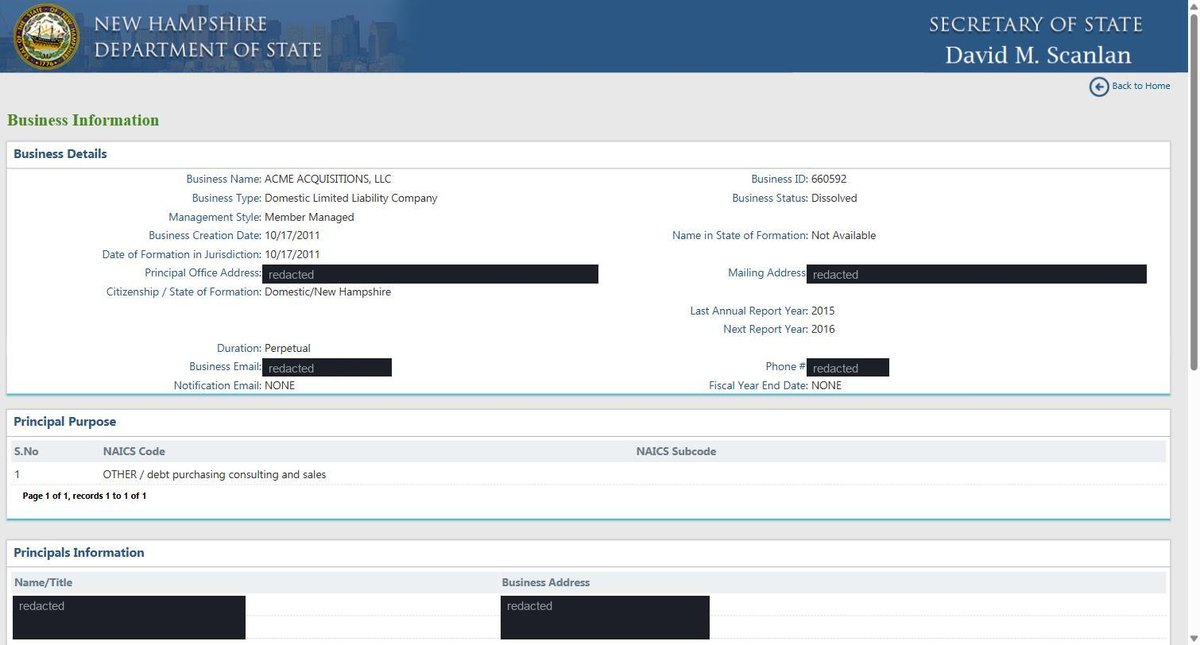
Task: Click the Business Name label
Action: (223, 179)
